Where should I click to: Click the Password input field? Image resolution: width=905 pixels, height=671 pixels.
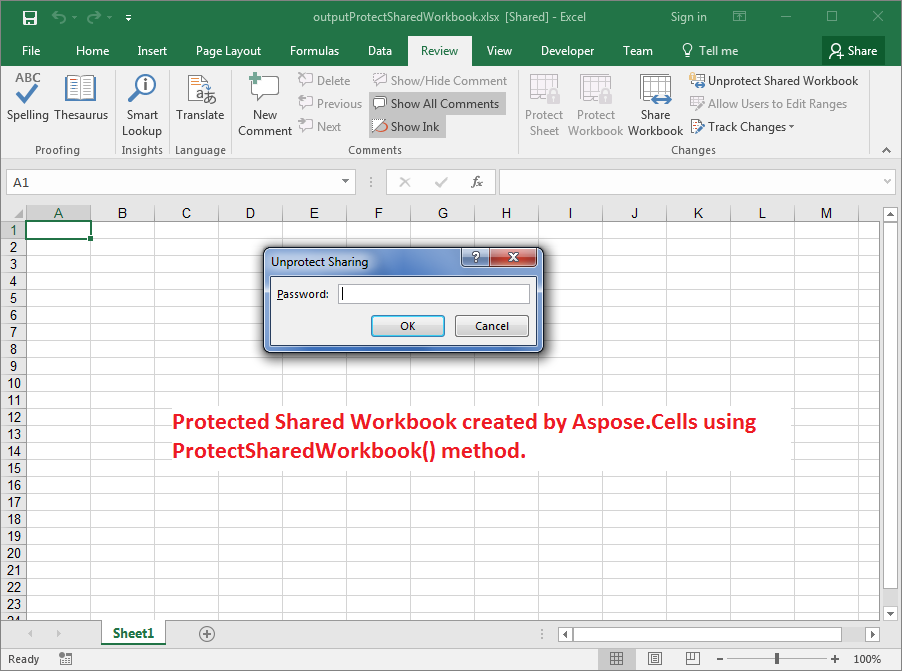click(434, 294)
